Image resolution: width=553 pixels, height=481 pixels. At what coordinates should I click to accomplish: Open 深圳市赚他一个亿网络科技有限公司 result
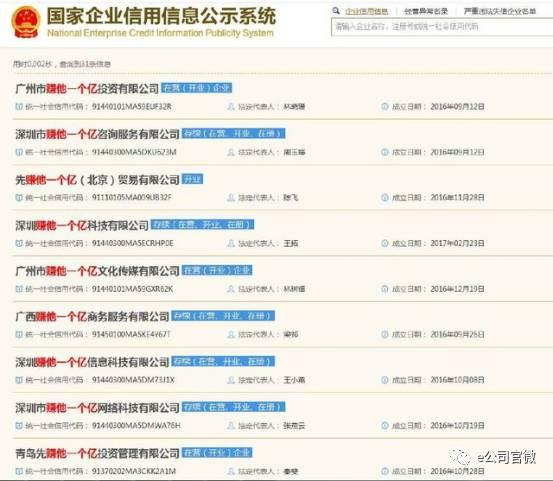97,408
